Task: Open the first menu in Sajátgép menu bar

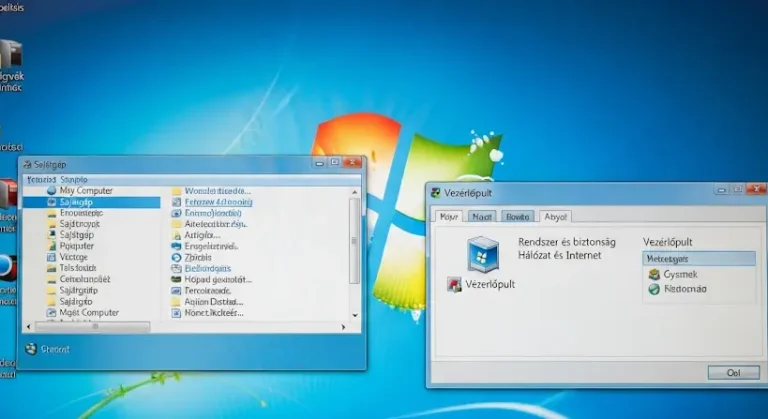Action: 41,180
